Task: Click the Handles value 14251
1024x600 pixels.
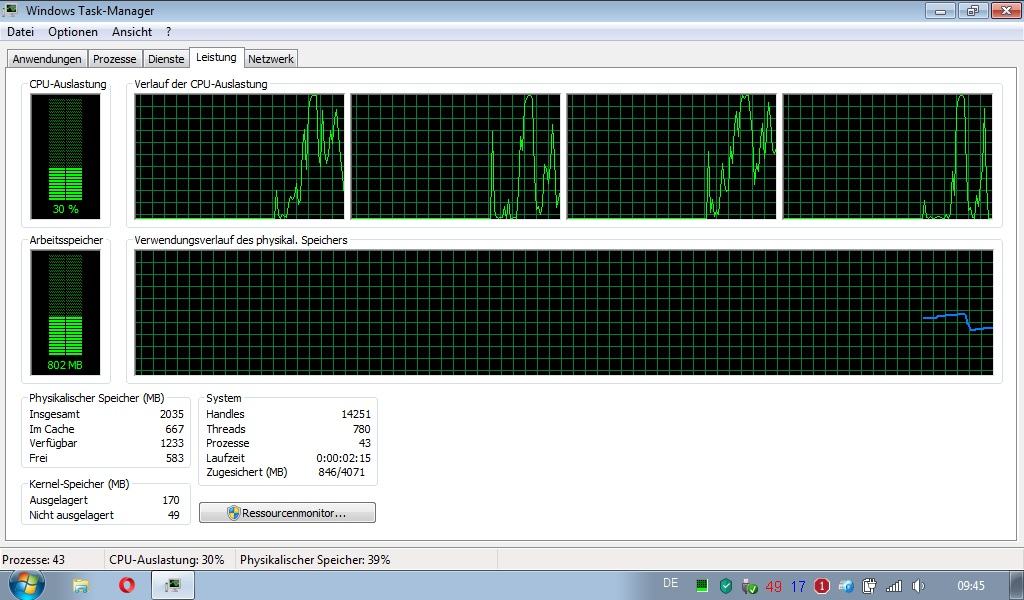Action: coord(356,414)
